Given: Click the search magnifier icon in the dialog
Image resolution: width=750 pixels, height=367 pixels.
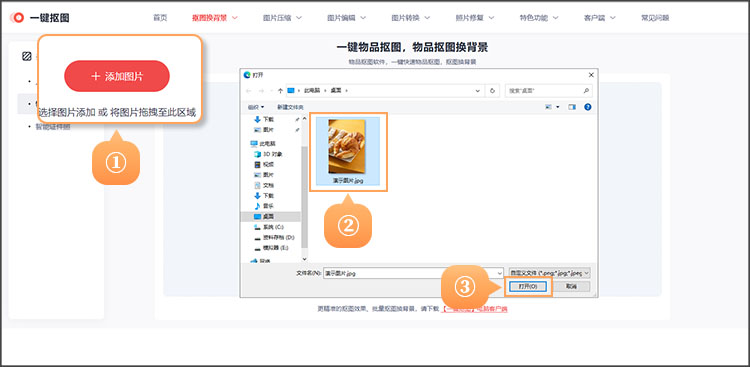Looking at the screenshot, I should pos(586,90).
